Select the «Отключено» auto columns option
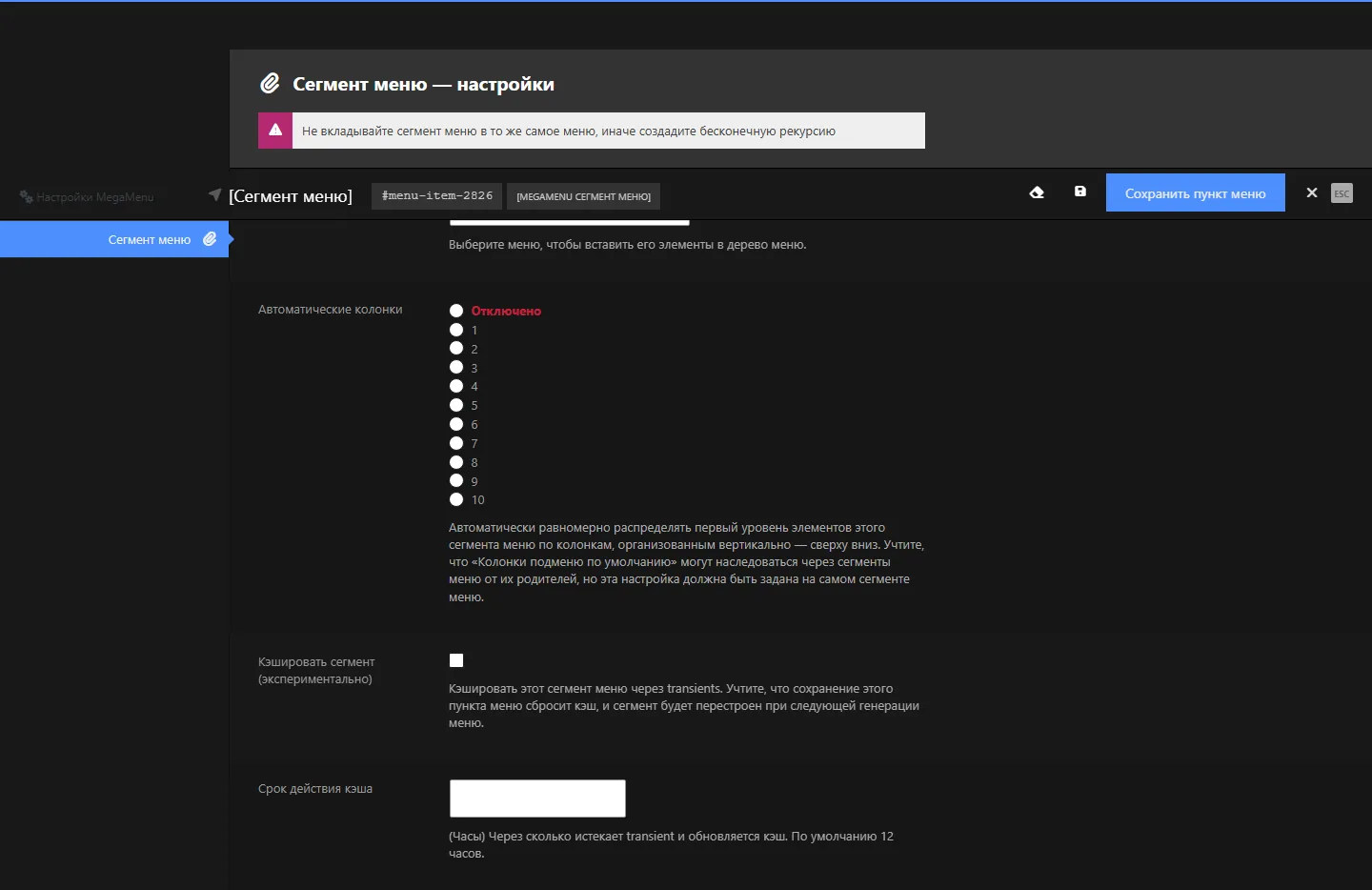 456,311
